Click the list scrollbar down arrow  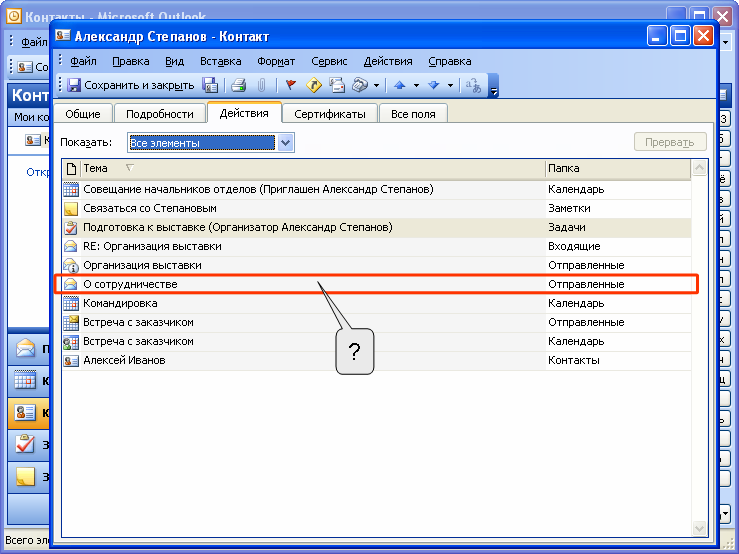[699, 529]
